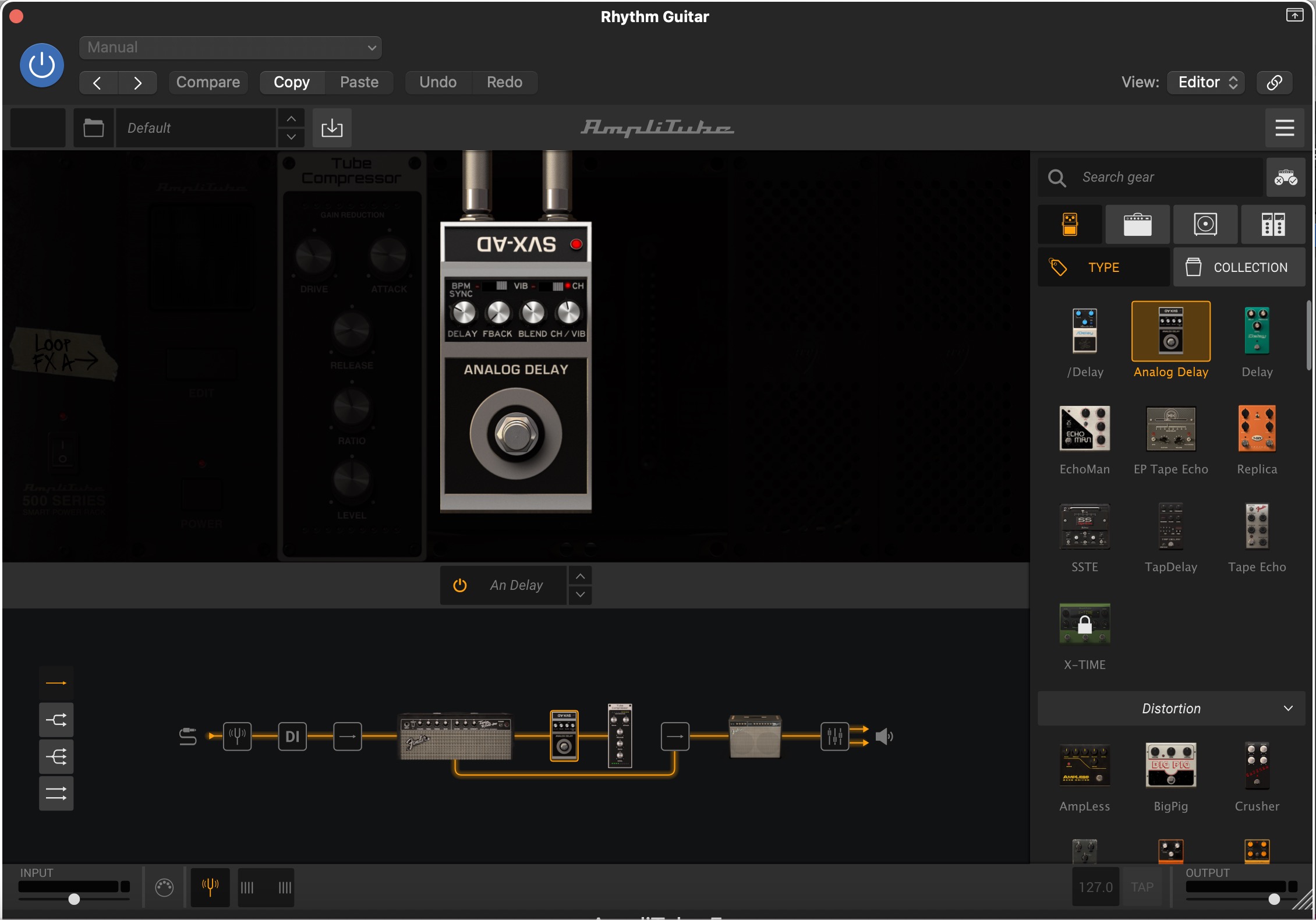Click the Fender amp head in chain
This screenshot has width=1316, height=920.
coord(455,737)
